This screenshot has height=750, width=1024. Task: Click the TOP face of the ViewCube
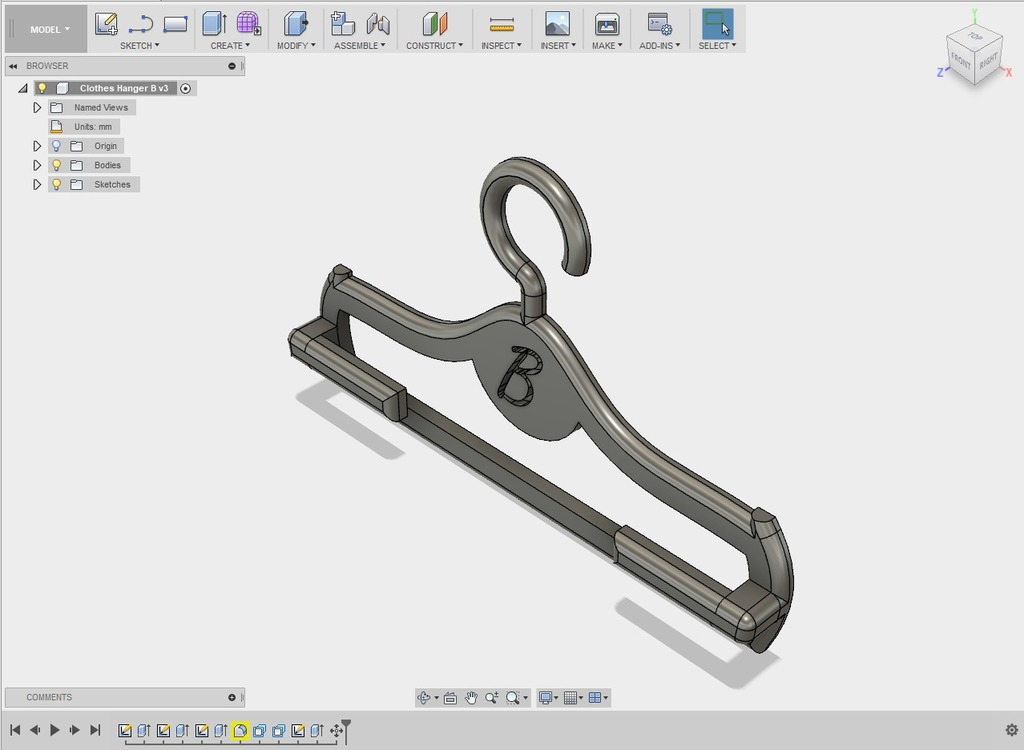tap(974, 37)
